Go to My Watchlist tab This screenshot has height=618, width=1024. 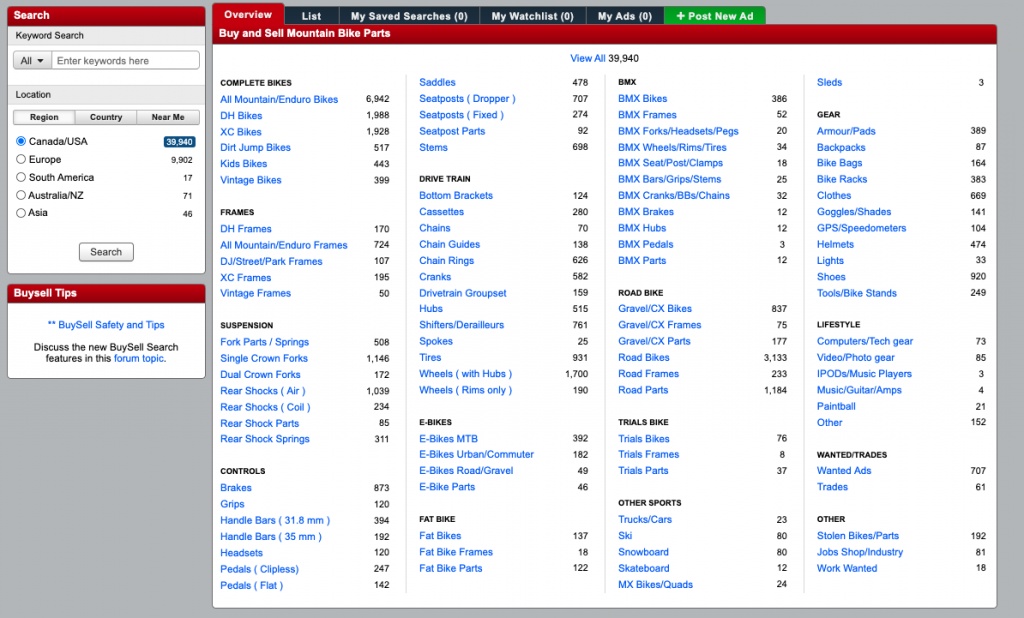[x=532, y=16]
